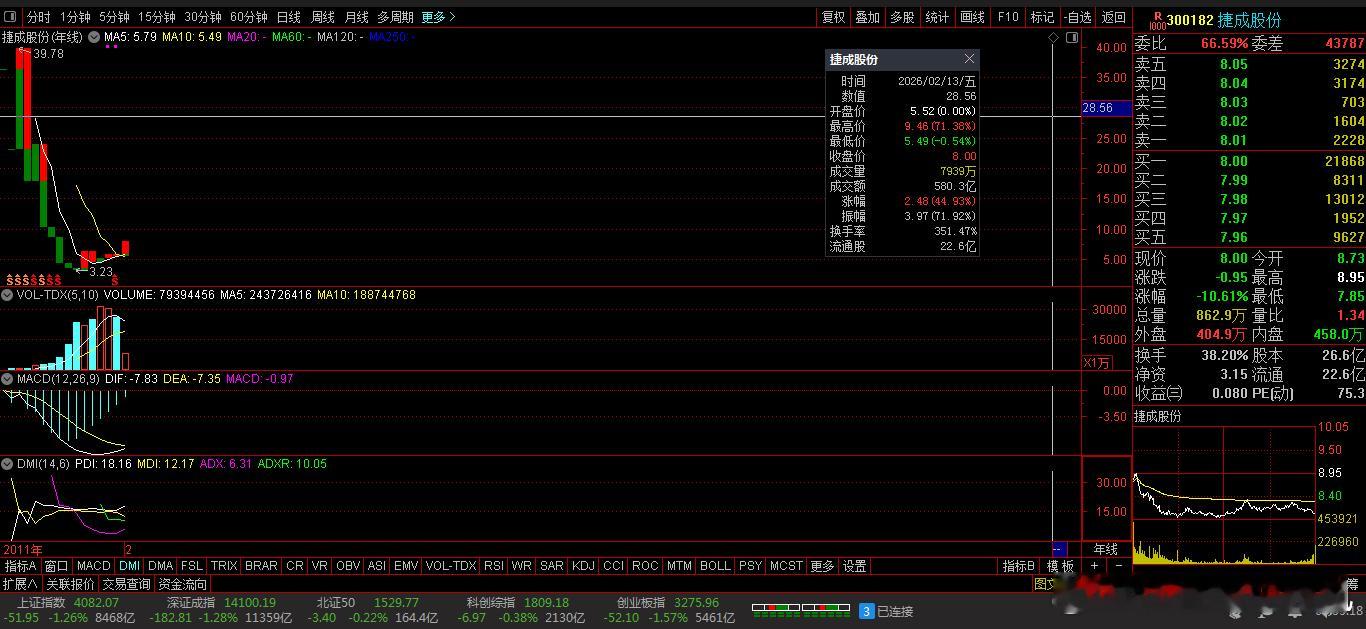Click the red-green market breadth indicator
1366x629 pixels.
800,608
